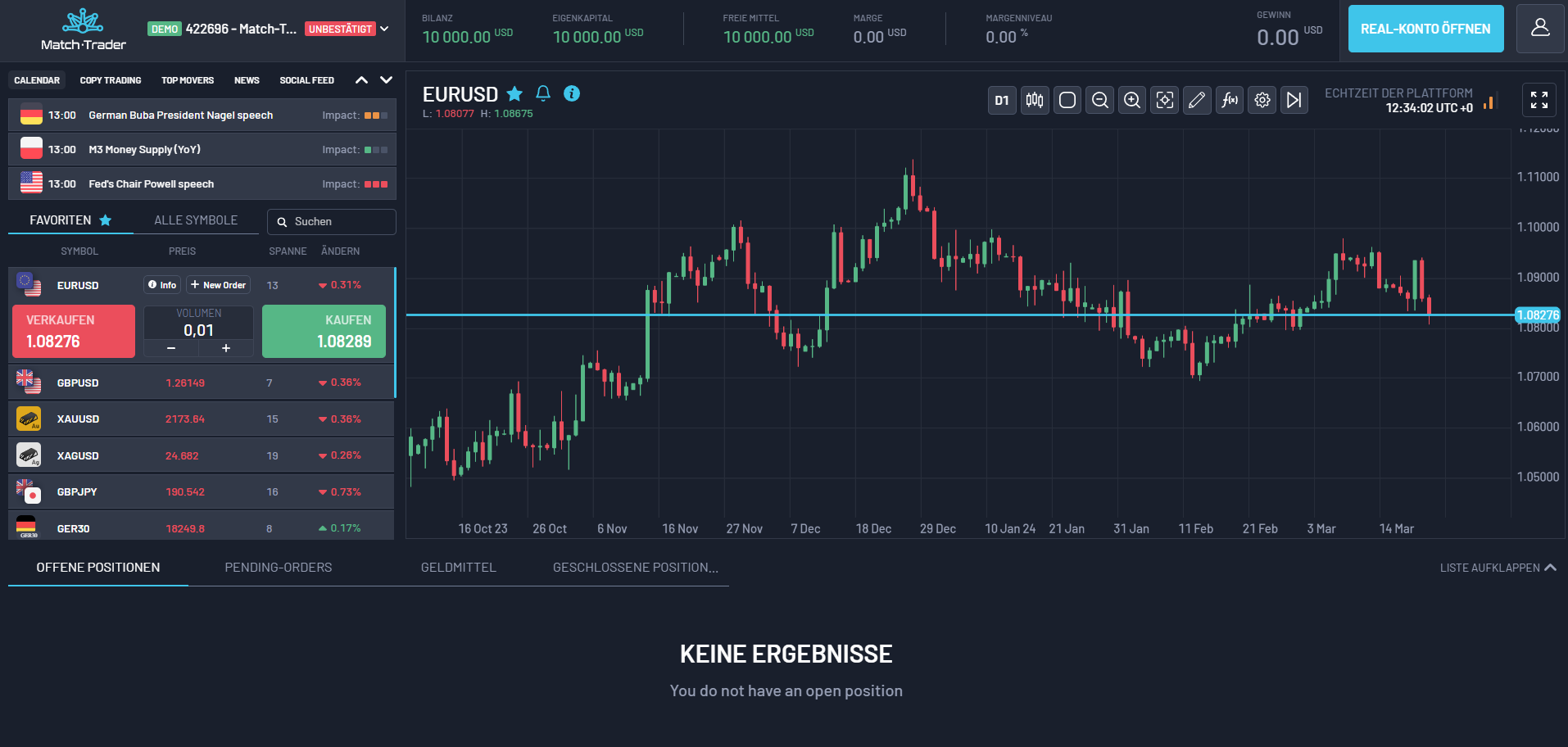Screen dimensions: 1568x747
Task: Open the user profile icon
Action: point(1540,29)
